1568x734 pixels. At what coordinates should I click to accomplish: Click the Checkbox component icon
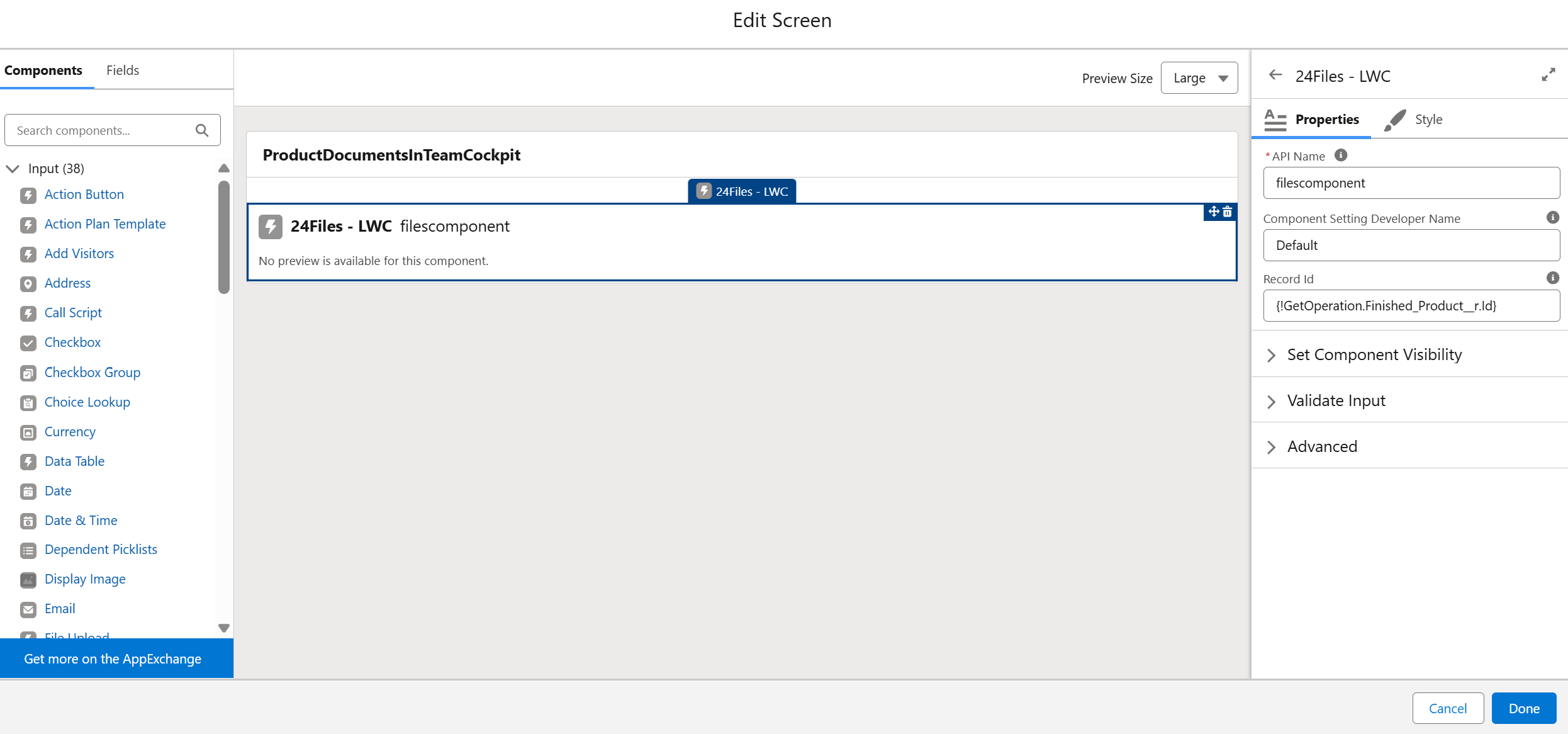click(28, 343)
